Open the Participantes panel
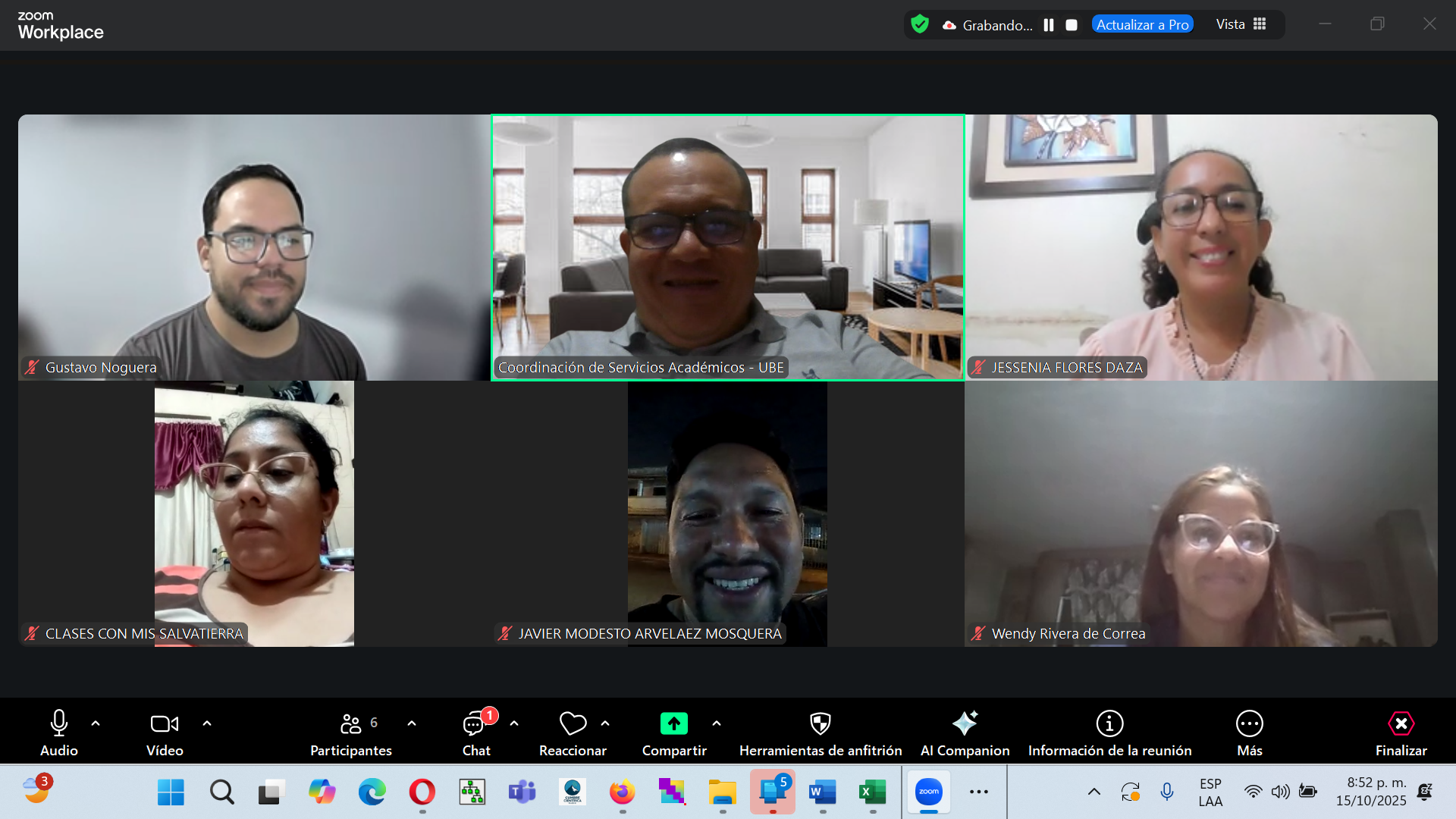1456x819 pixels. tap(351, 734)
